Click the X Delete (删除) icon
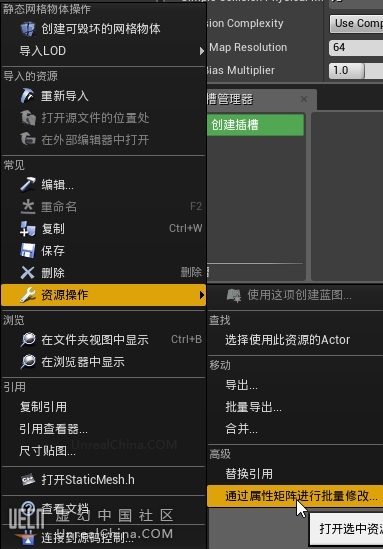The image size is (383, 549). (x=28, y=273)
